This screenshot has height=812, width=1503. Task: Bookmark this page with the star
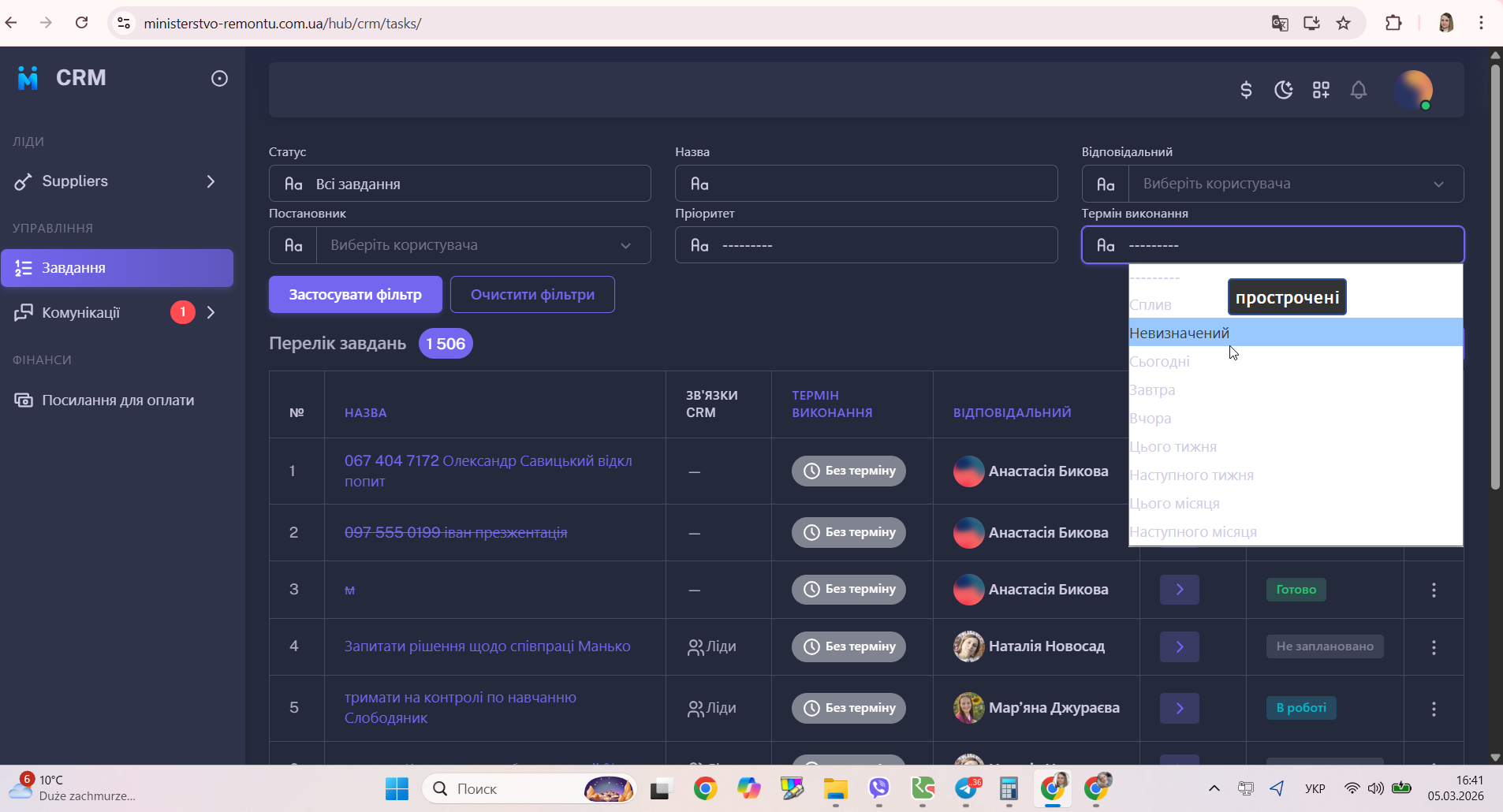tap(1344, 24)
